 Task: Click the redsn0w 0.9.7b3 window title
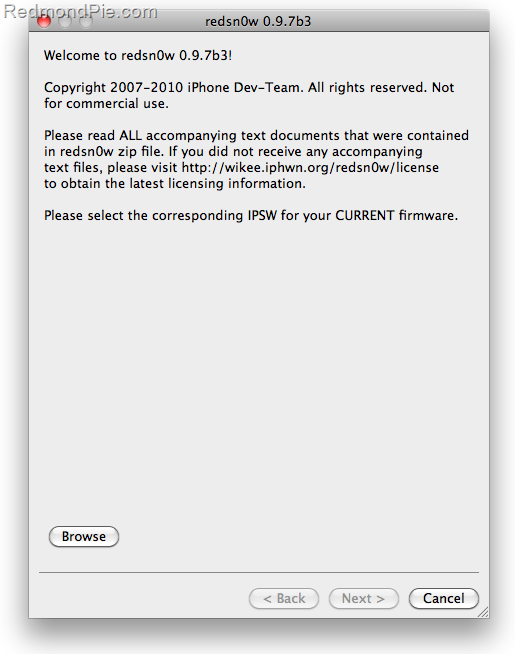pos(258,21)
